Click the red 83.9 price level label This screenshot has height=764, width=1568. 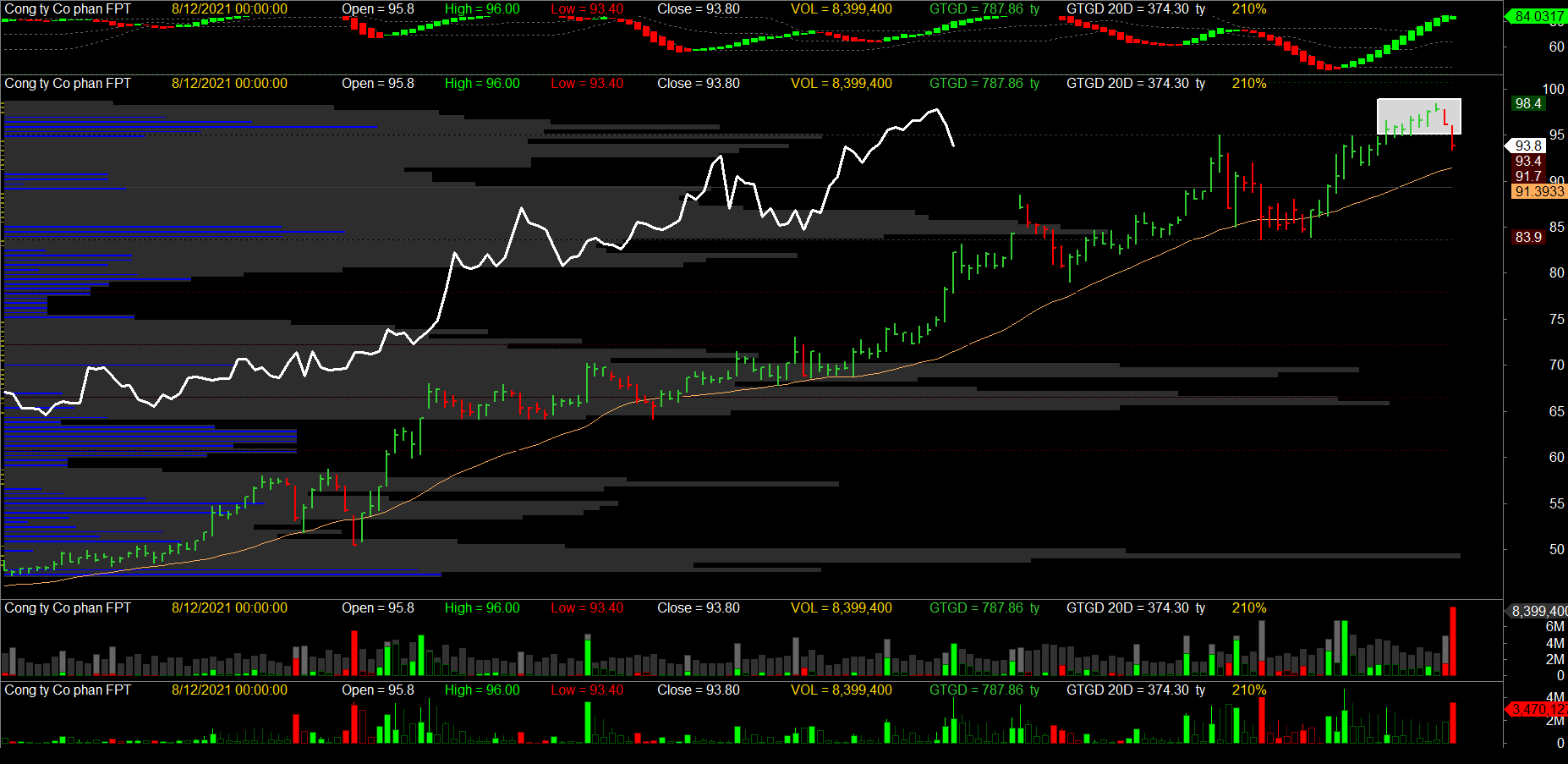[x=1528, y=237]
